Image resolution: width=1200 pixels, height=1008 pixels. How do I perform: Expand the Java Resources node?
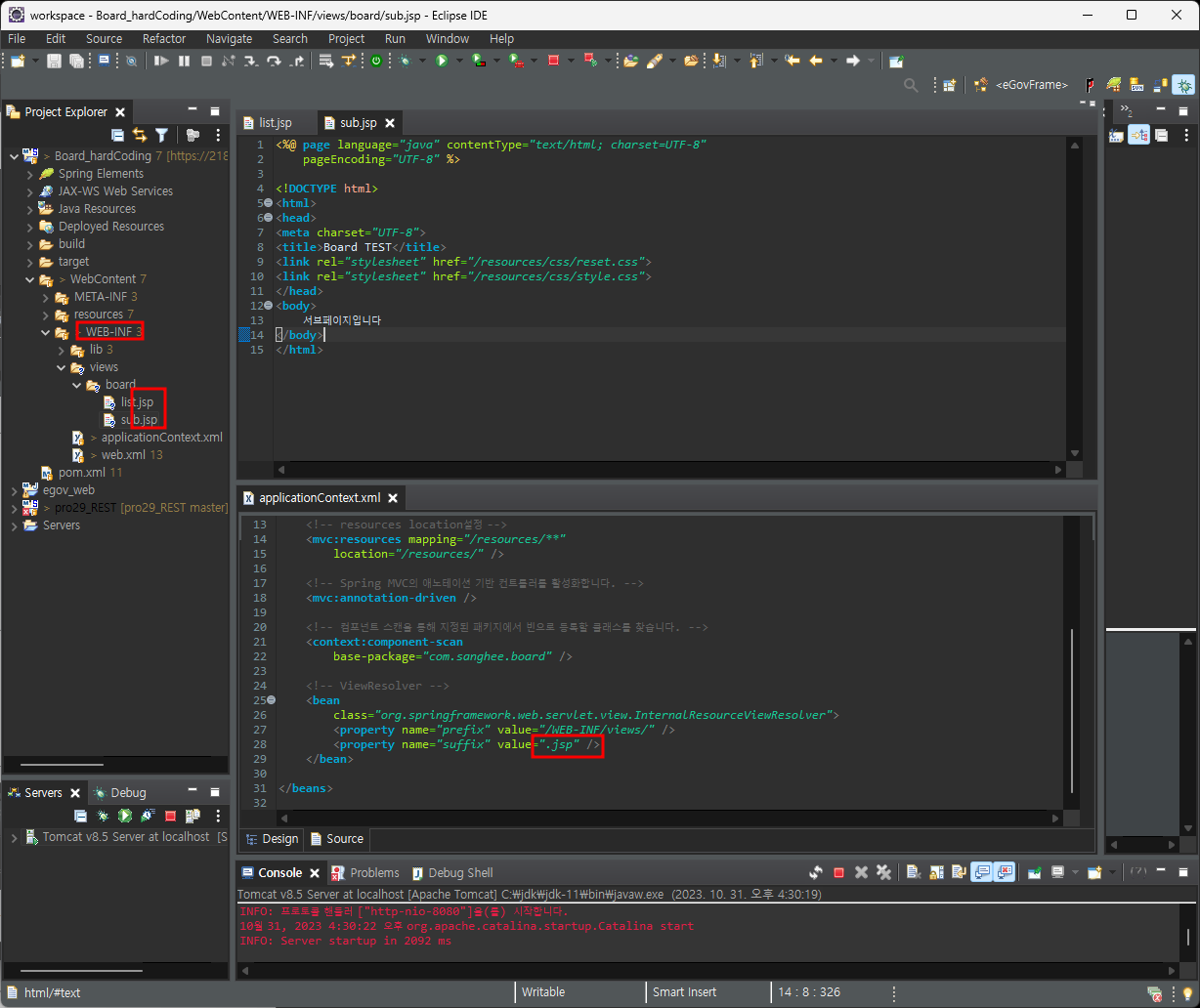tap(30, 209)
